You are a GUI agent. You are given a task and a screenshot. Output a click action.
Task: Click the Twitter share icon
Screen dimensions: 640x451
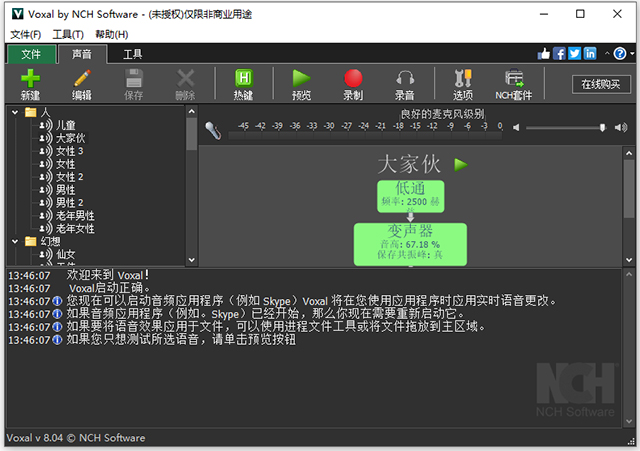[x=575, y=53]
